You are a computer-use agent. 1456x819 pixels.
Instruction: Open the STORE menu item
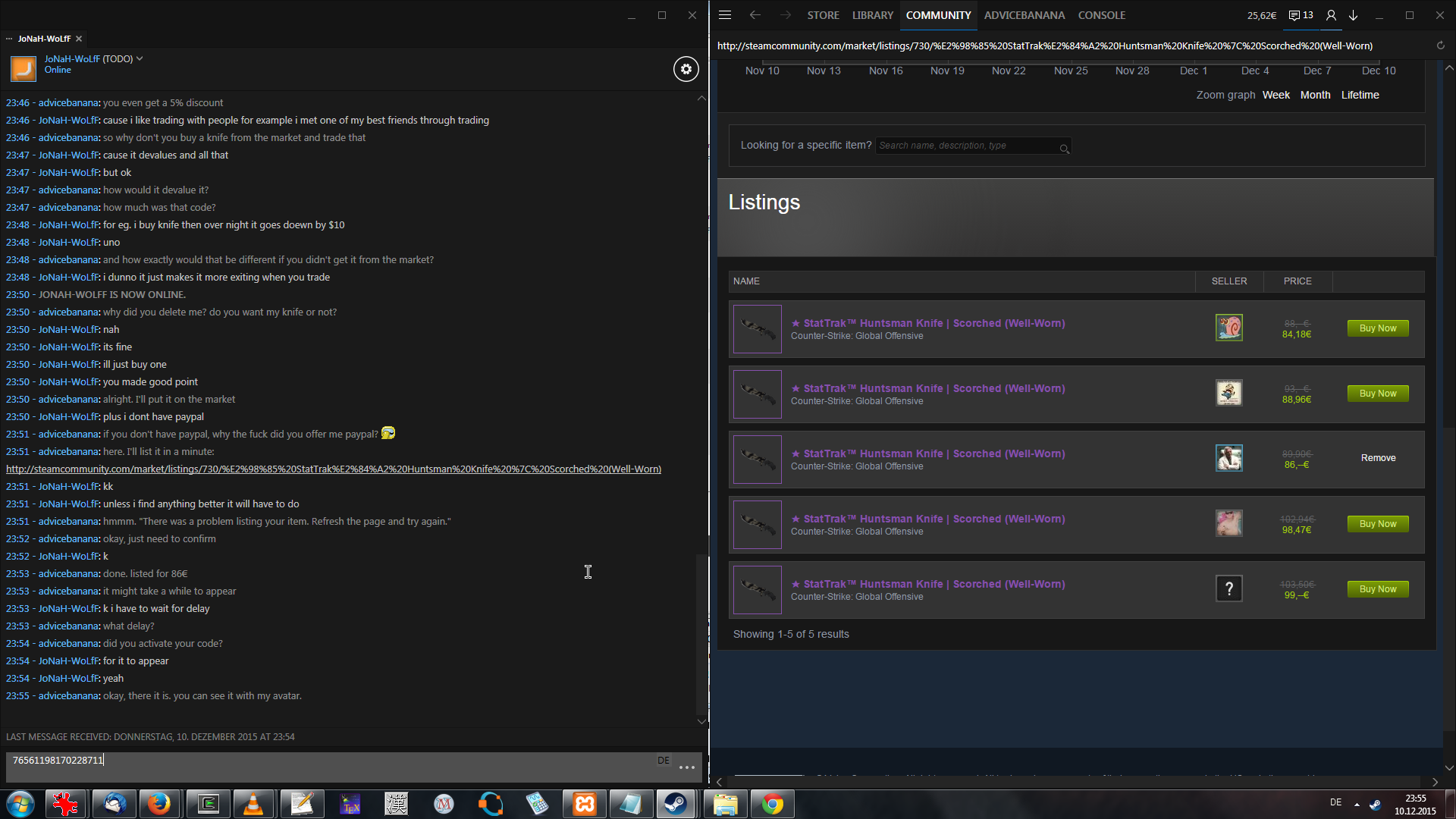823,15
